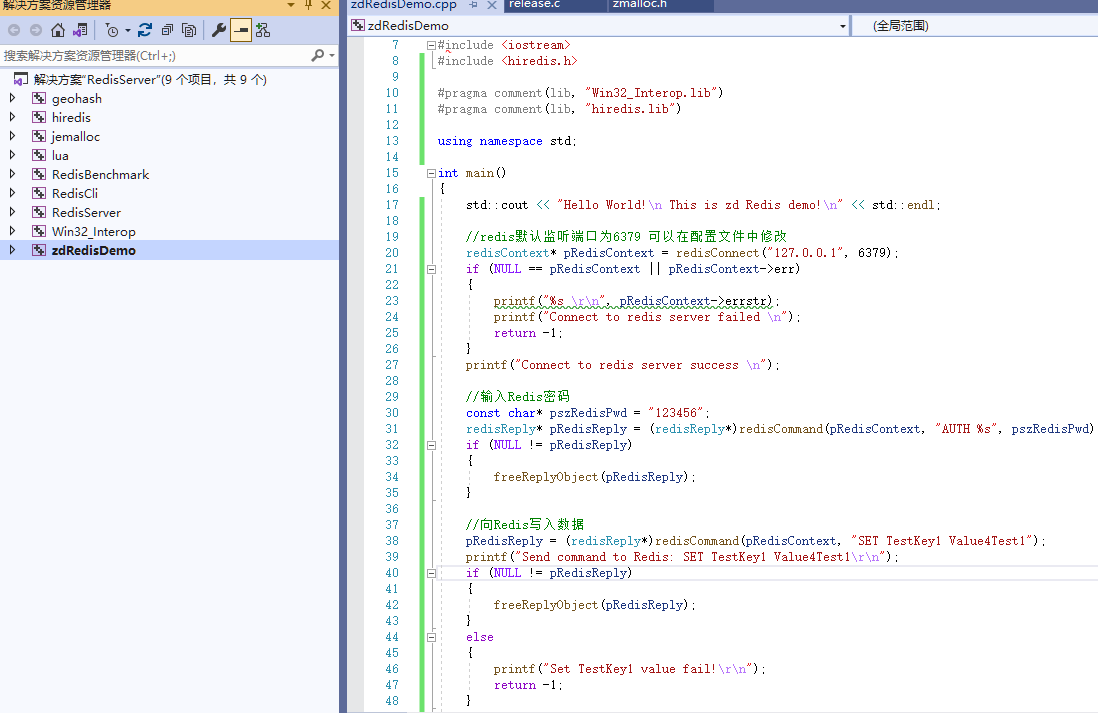Screen dimensions: 1098x713
Task: Close the zdRedisDemo.cpp tab
Action: coord(492,5)
